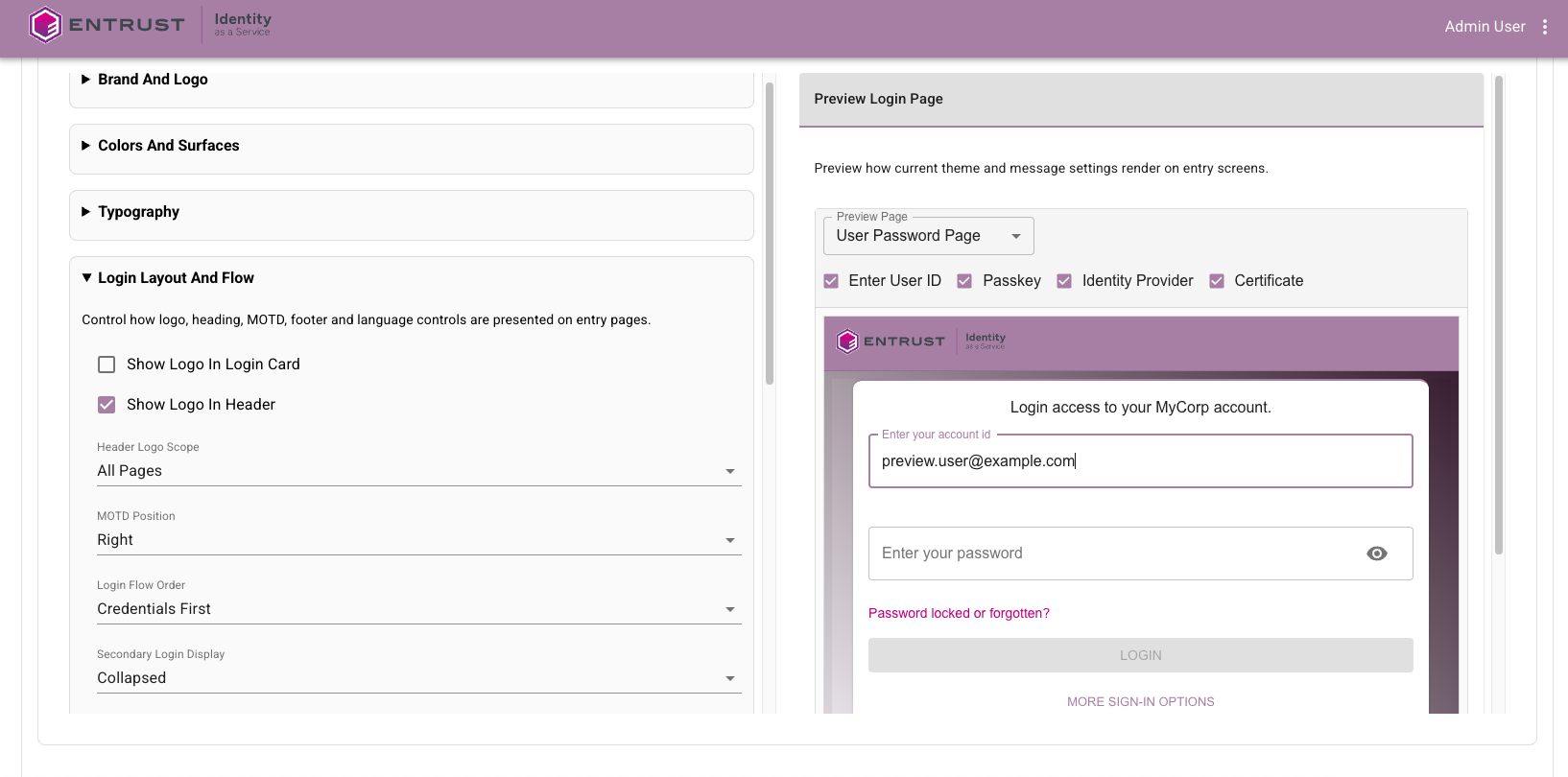This screenshot has width=1568, height=777.
Task: Expand the Colors And Surfaces section
Action: [x=412, y=146]
